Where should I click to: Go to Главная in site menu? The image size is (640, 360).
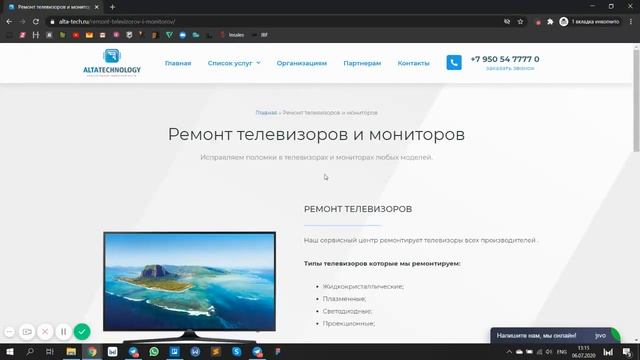[178, 63]
